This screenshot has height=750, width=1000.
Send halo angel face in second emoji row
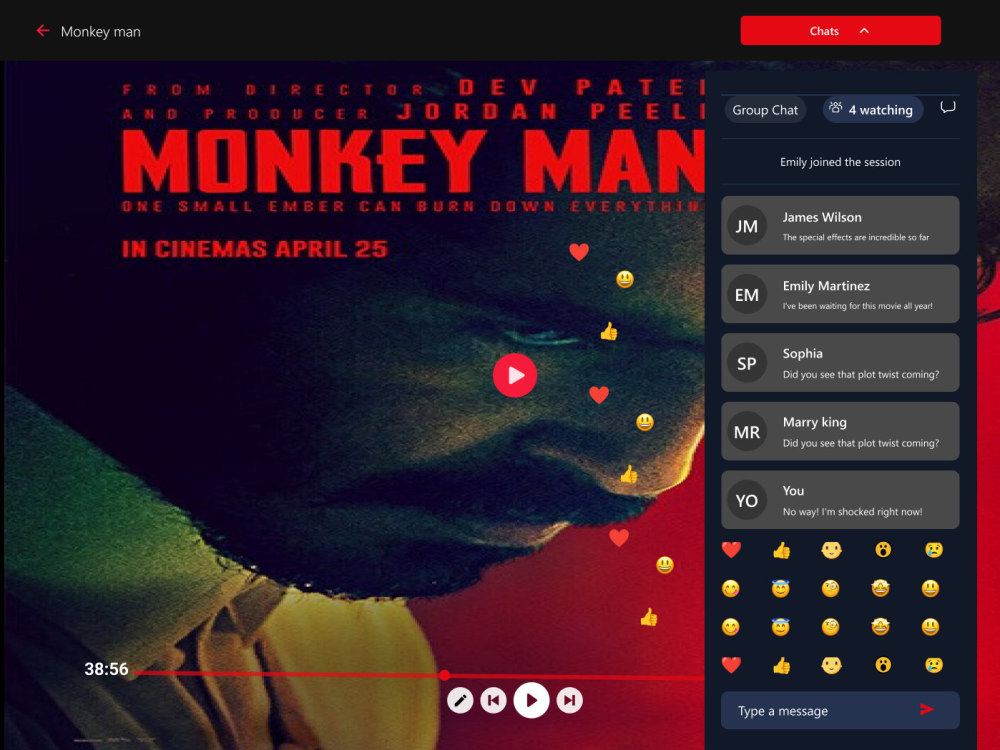(x=780, y=588)
